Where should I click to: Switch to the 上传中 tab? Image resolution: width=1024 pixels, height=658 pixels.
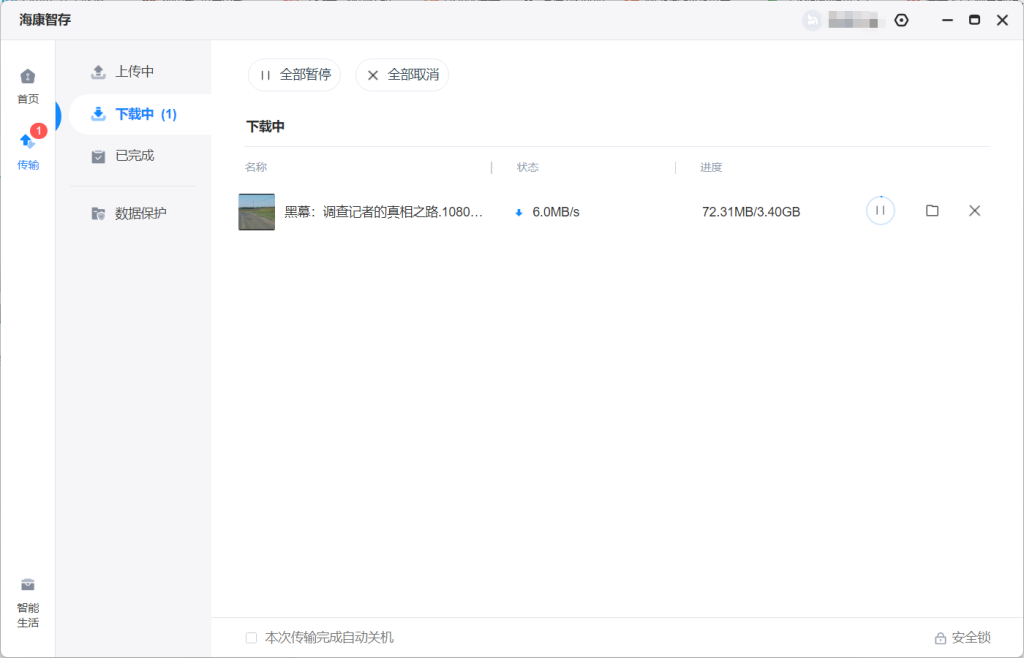pyautogui.click(x=134, y=72)
